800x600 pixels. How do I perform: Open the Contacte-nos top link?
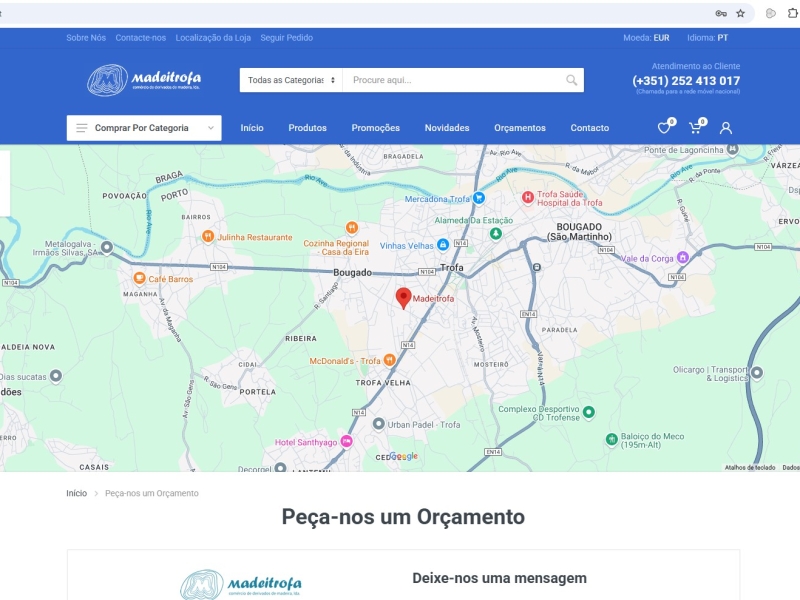coord(140,38)
